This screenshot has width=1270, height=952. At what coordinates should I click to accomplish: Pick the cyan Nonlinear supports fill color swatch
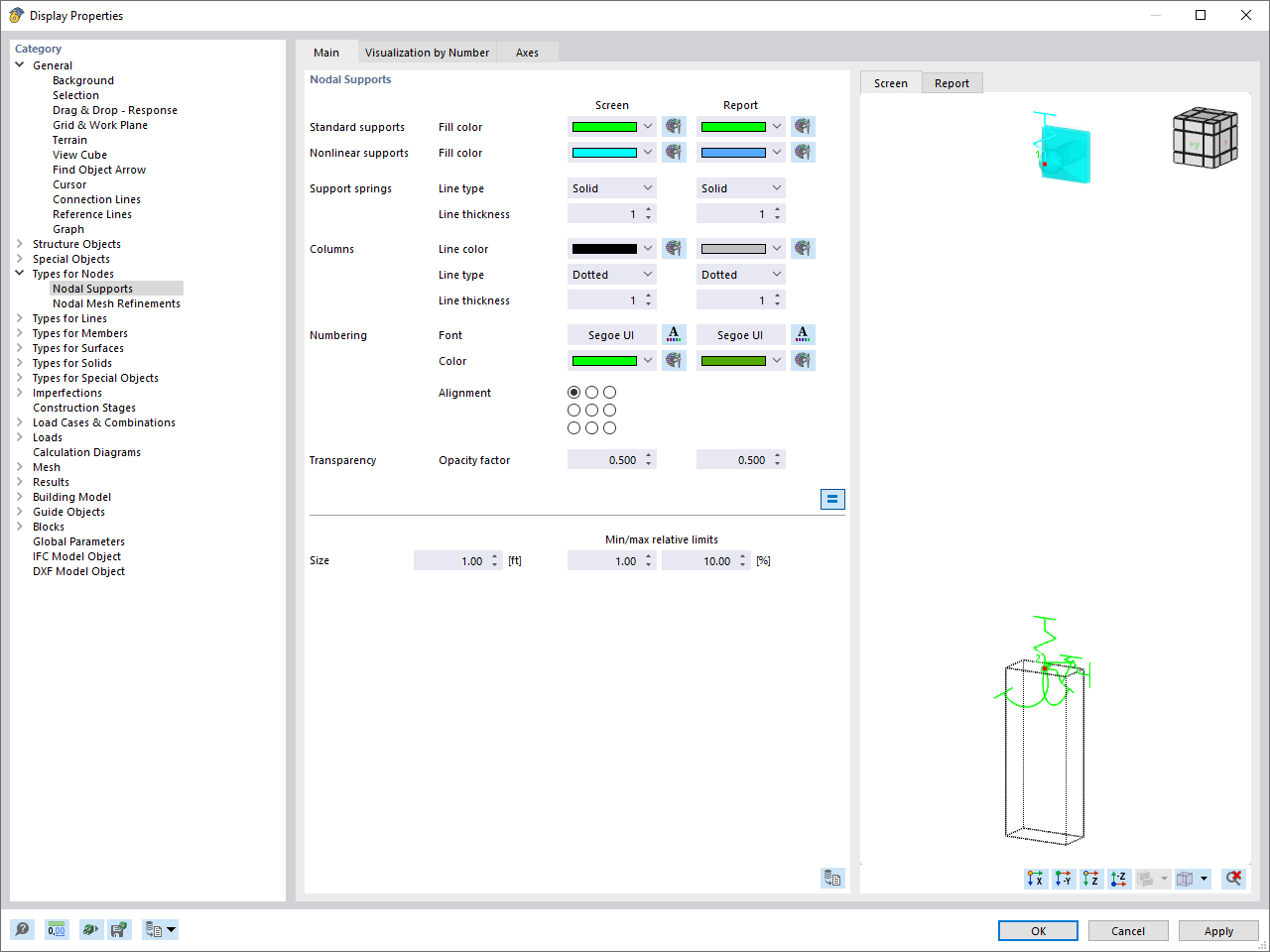(605, 152)
